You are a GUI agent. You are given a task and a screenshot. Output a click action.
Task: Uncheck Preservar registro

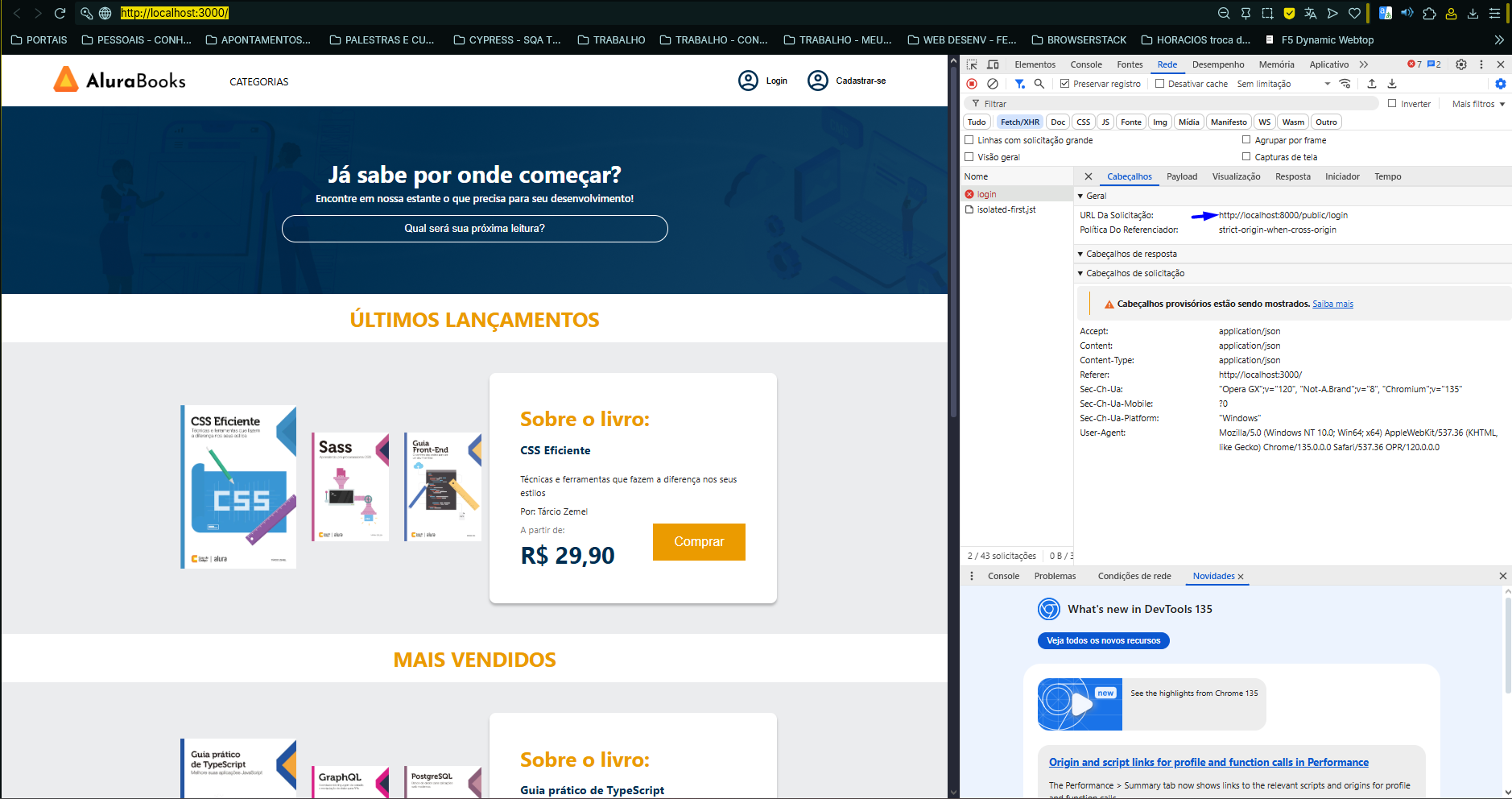pyautogui.click(x=1064, y=83)
